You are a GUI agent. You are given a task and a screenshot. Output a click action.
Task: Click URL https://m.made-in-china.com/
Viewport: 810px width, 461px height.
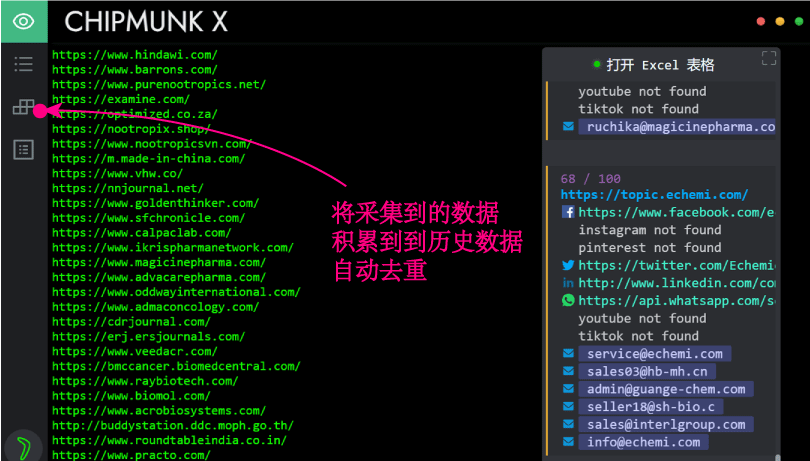click(149, 158)
